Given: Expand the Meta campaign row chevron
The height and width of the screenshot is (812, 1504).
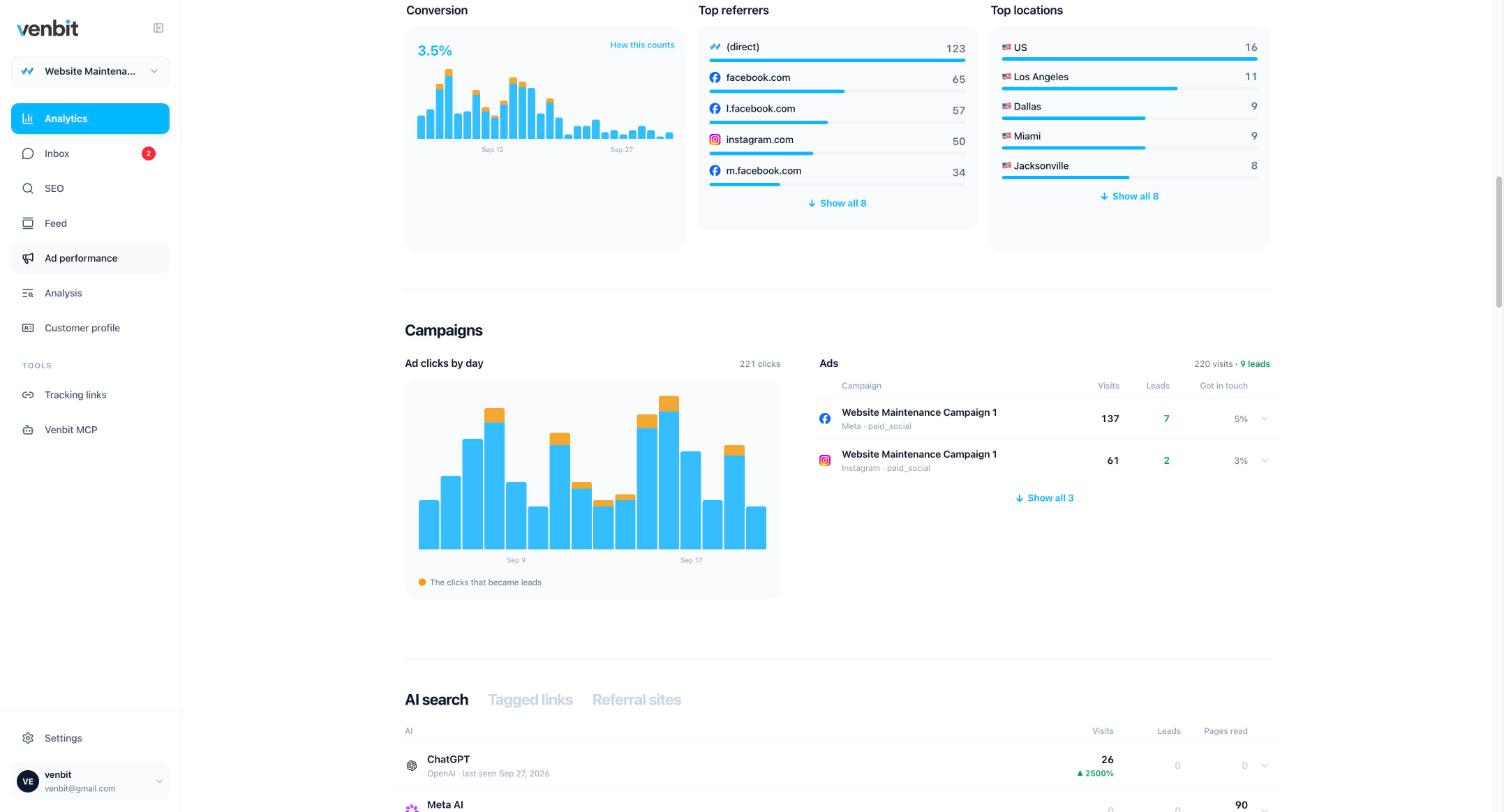Looking at the screenshot, I should point(1264,419).
